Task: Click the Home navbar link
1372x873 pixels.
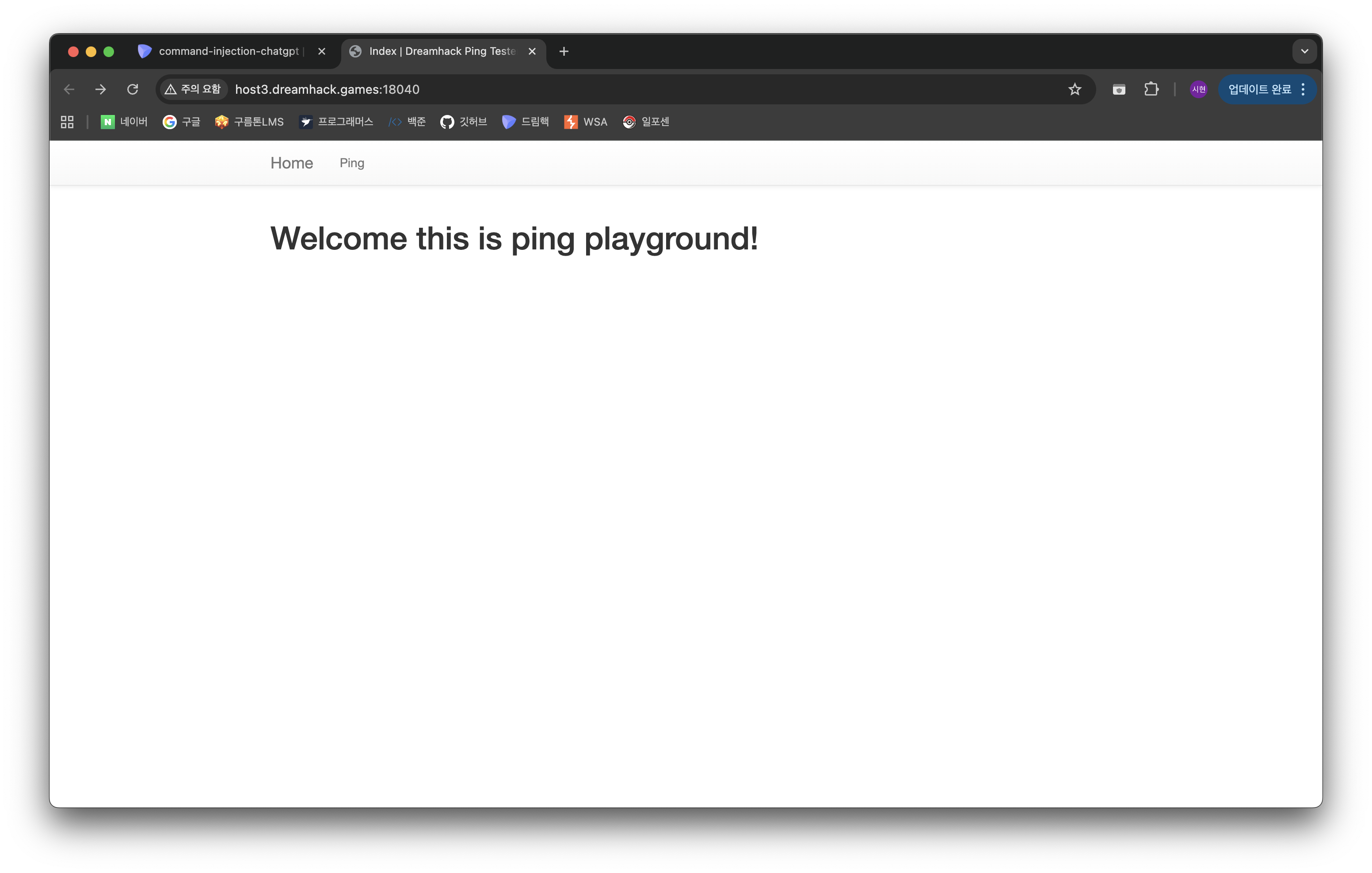Action: tap(291, 163)
